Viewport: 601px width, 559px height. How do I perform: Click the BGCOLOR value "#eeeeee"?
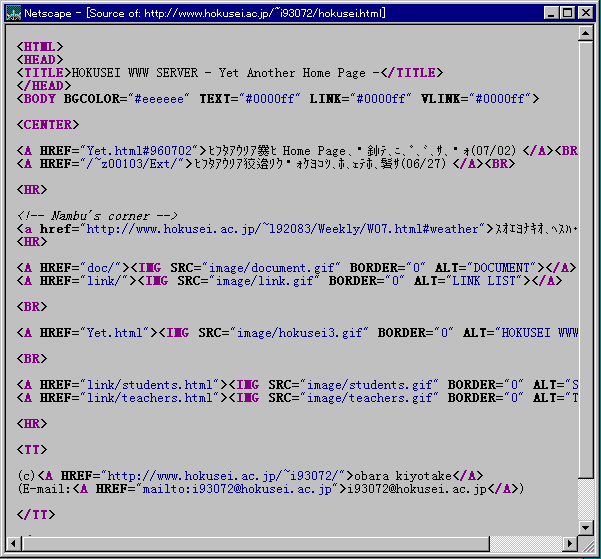[159, 99]
